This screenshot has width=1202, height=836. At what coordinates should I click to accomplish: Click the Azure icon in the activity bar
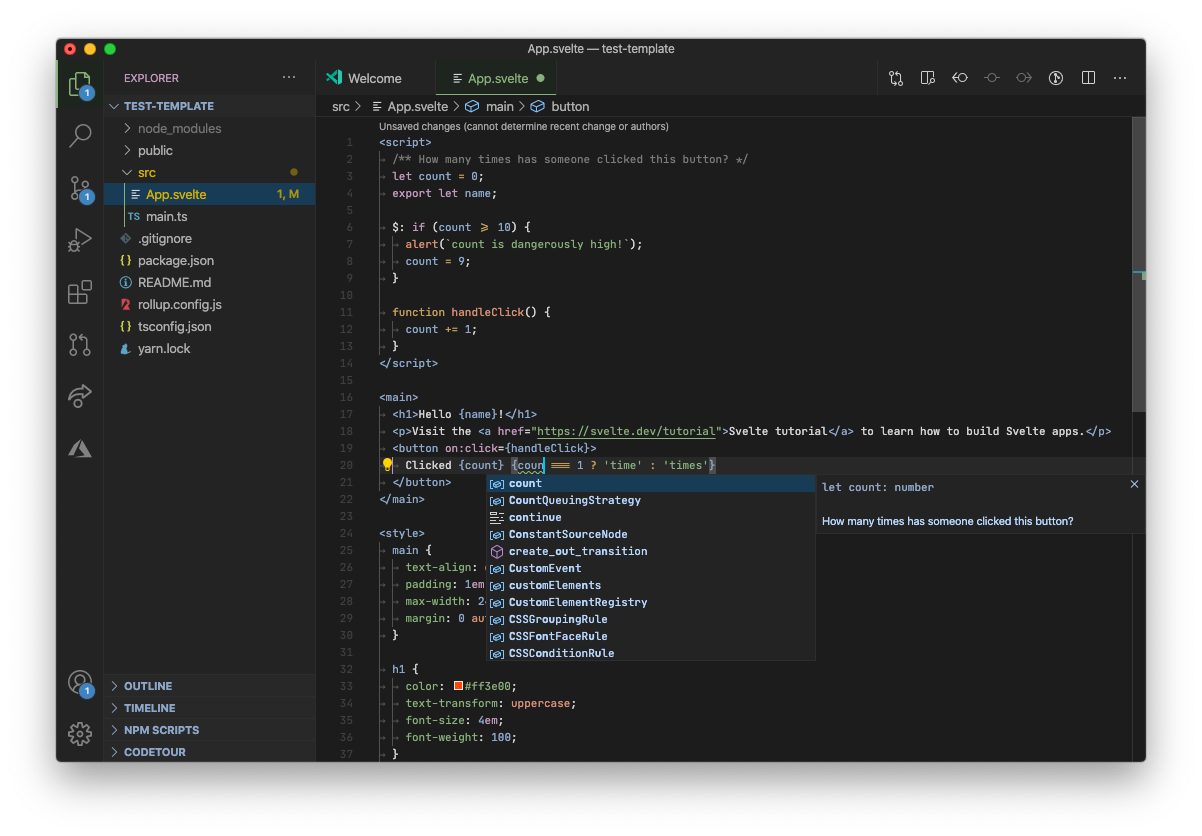(80, 448)
